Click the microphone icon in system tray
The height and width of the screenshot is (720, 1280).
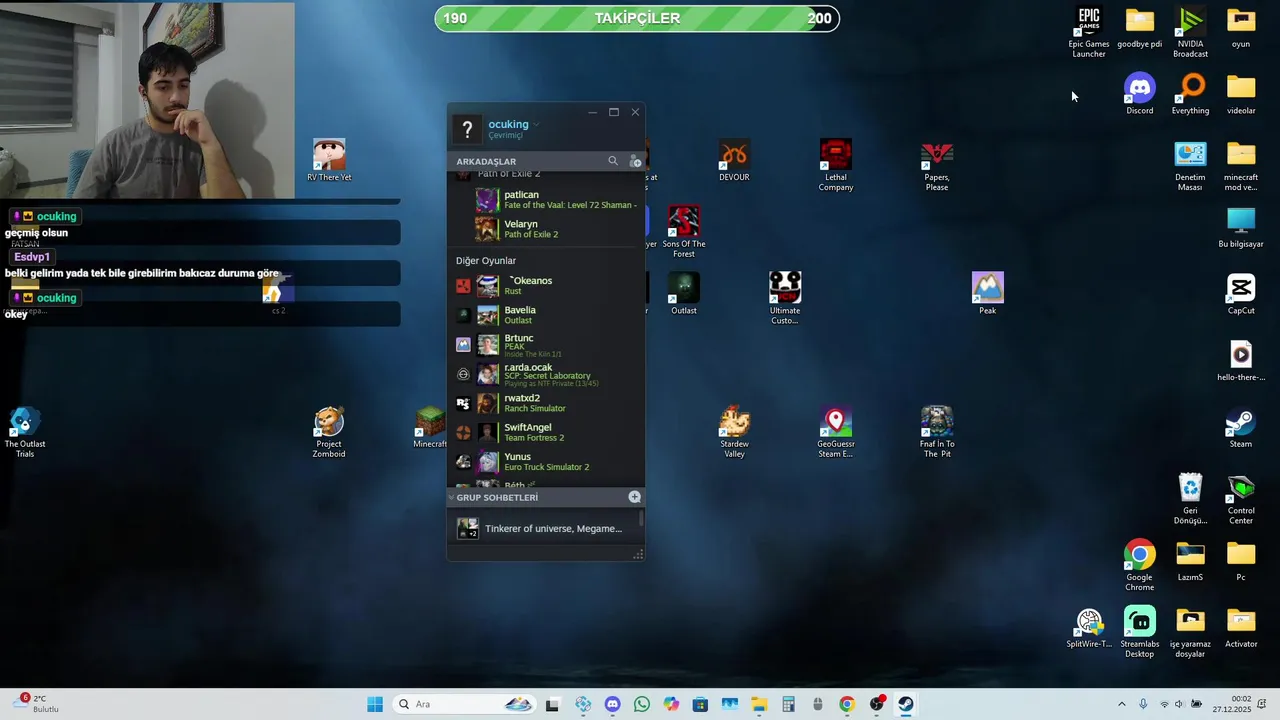pos(1143,704)
